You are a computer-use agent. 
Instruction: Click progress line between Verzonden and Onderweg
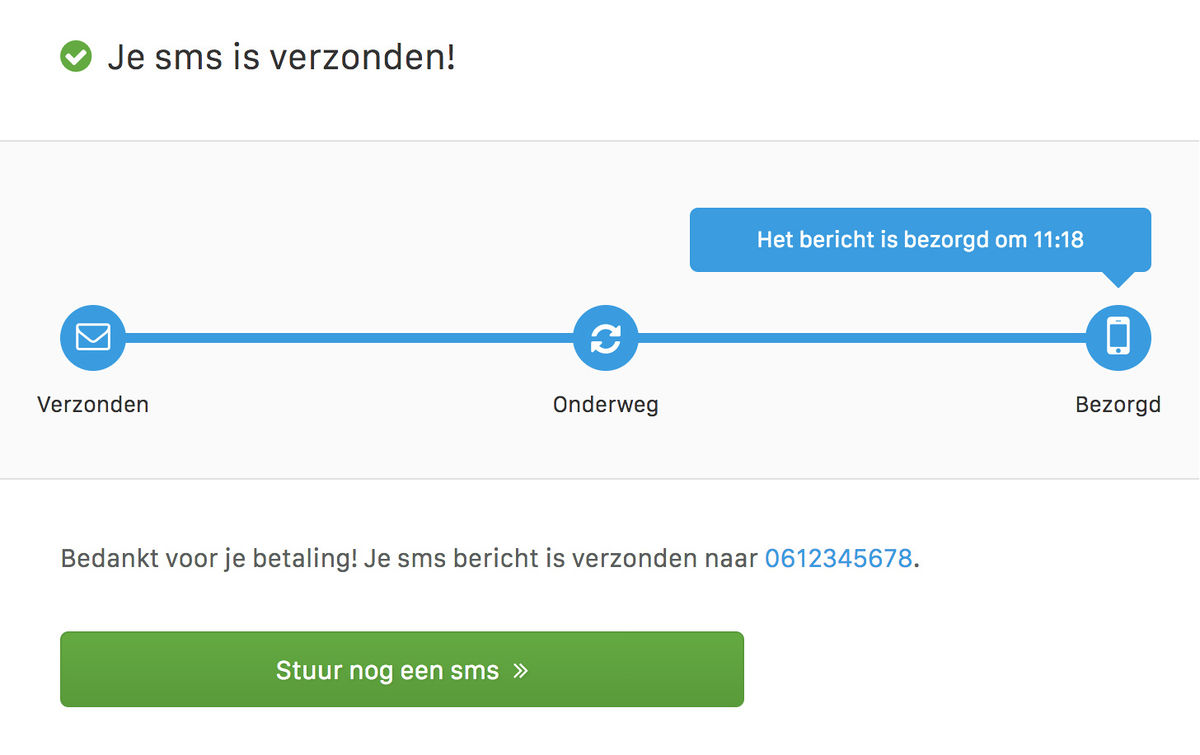click(349, 338)
